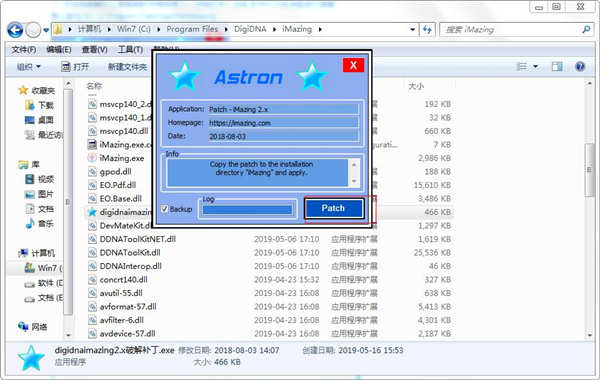Viewport: 600px width, 380px height.
Task: Select 计算机 in the sidebar
Action: (x=37, y=253)
